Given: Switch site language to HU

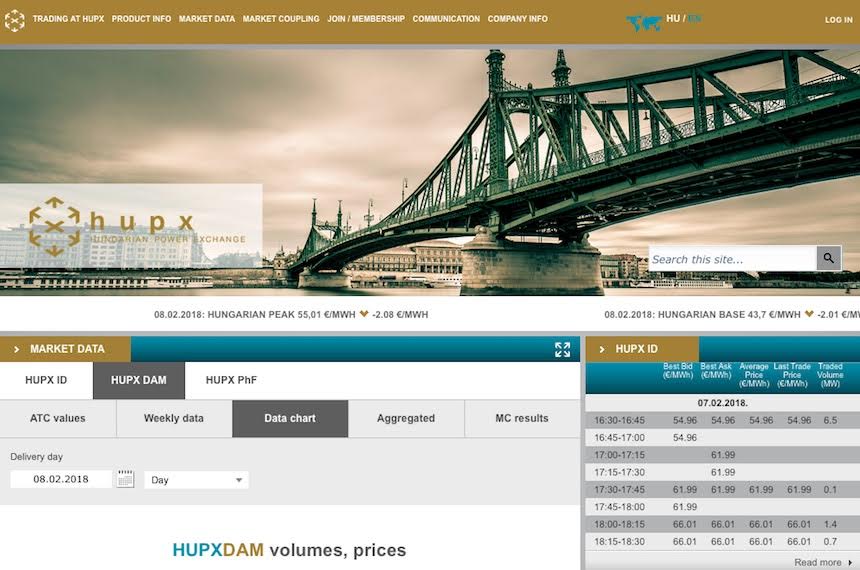Looking at the screenshot, I should point(672,18).
